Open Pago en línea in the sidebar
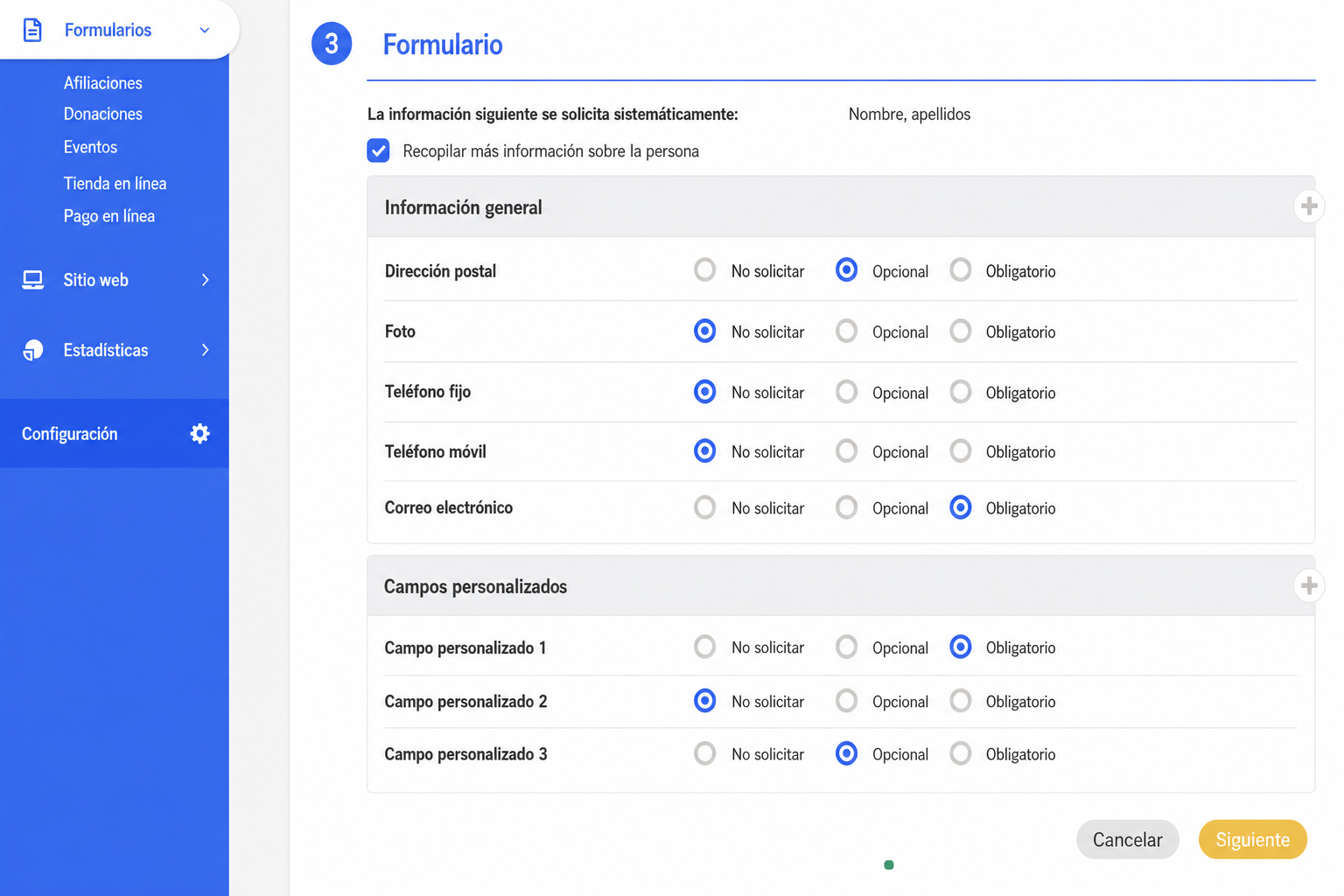 108,216
